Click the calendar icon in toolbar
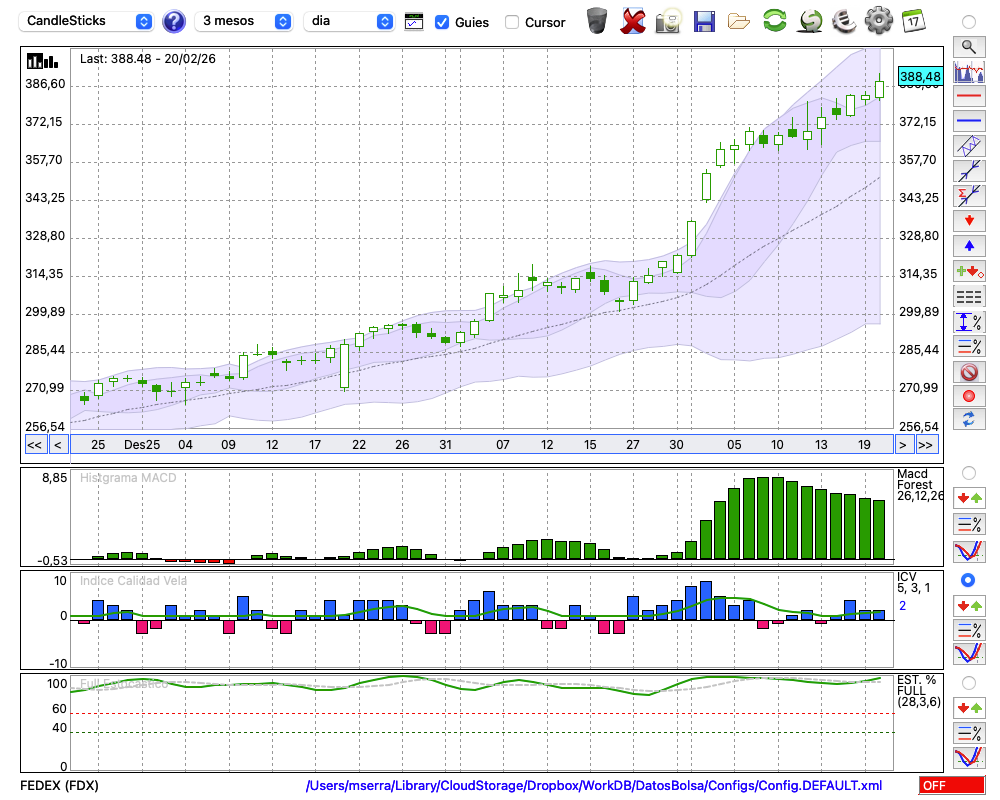1000x800 pixels. pyautogui.click(x=912, y=21)
